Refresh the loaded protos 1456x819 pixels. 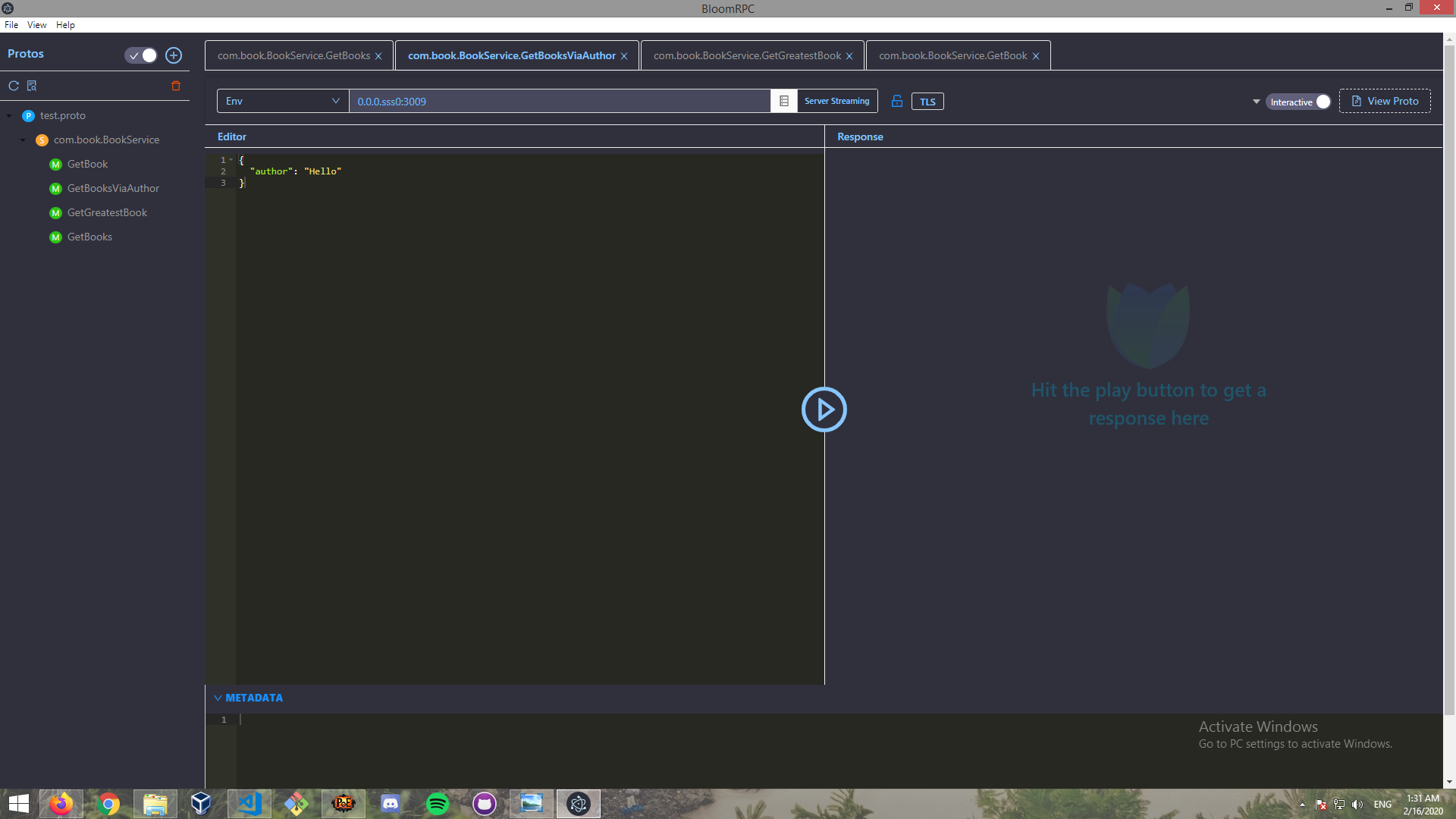[x=13, y=86]
